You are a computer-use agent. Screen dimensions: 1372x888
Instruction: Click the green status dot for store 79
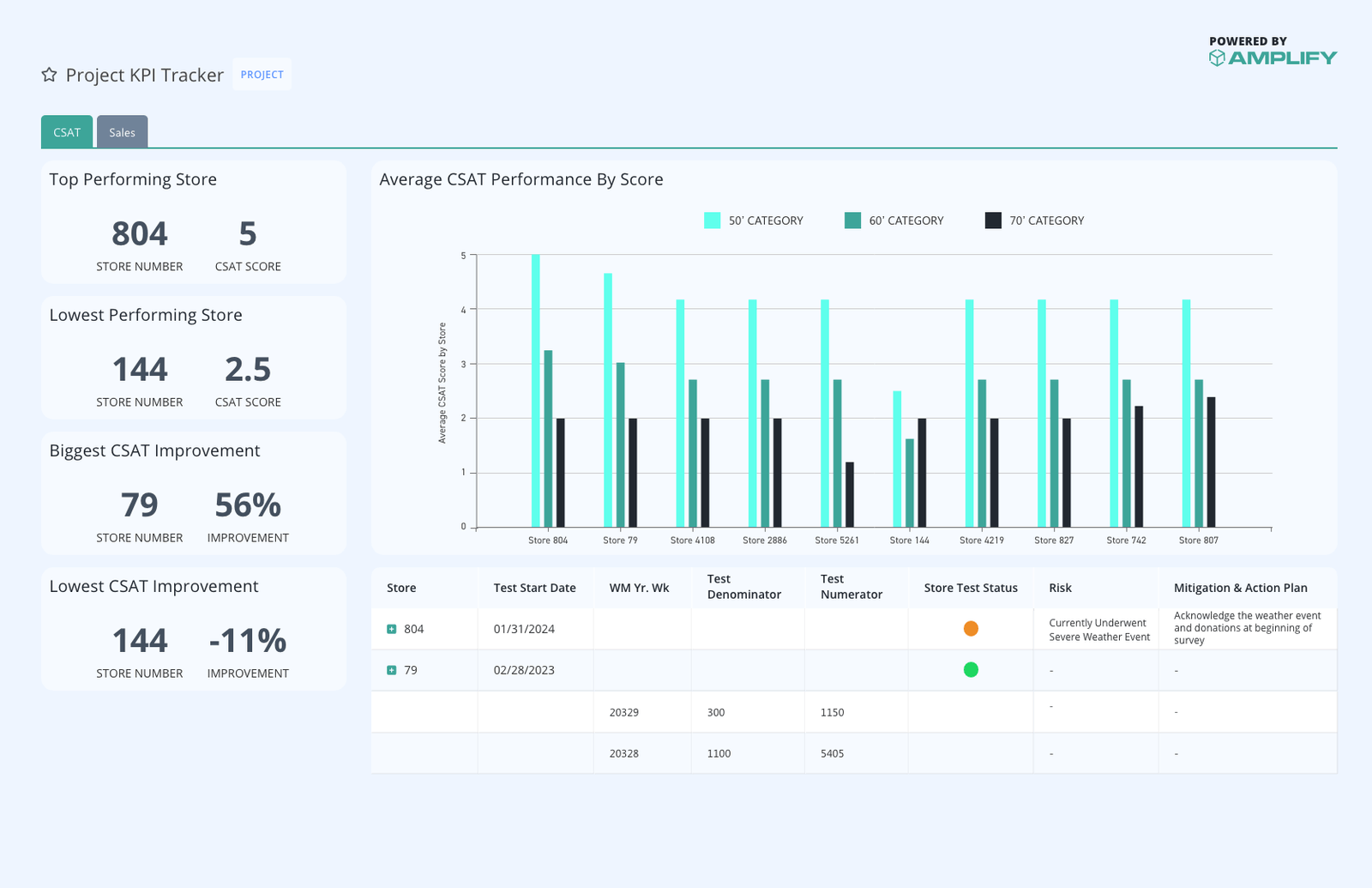point(971,670)
